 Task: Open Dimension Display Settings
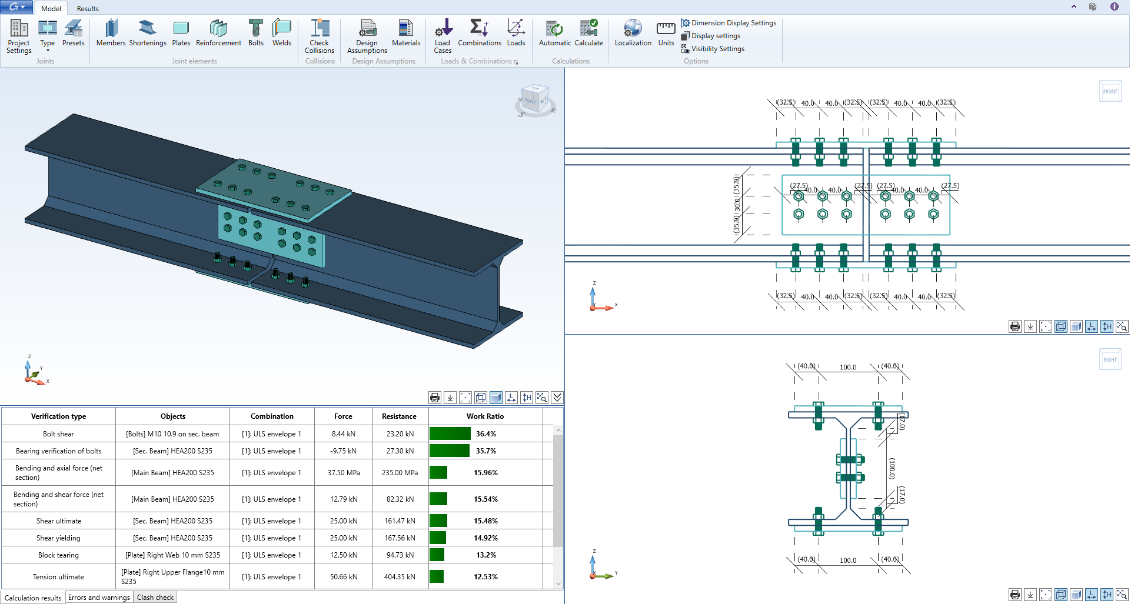coord(733,22)
